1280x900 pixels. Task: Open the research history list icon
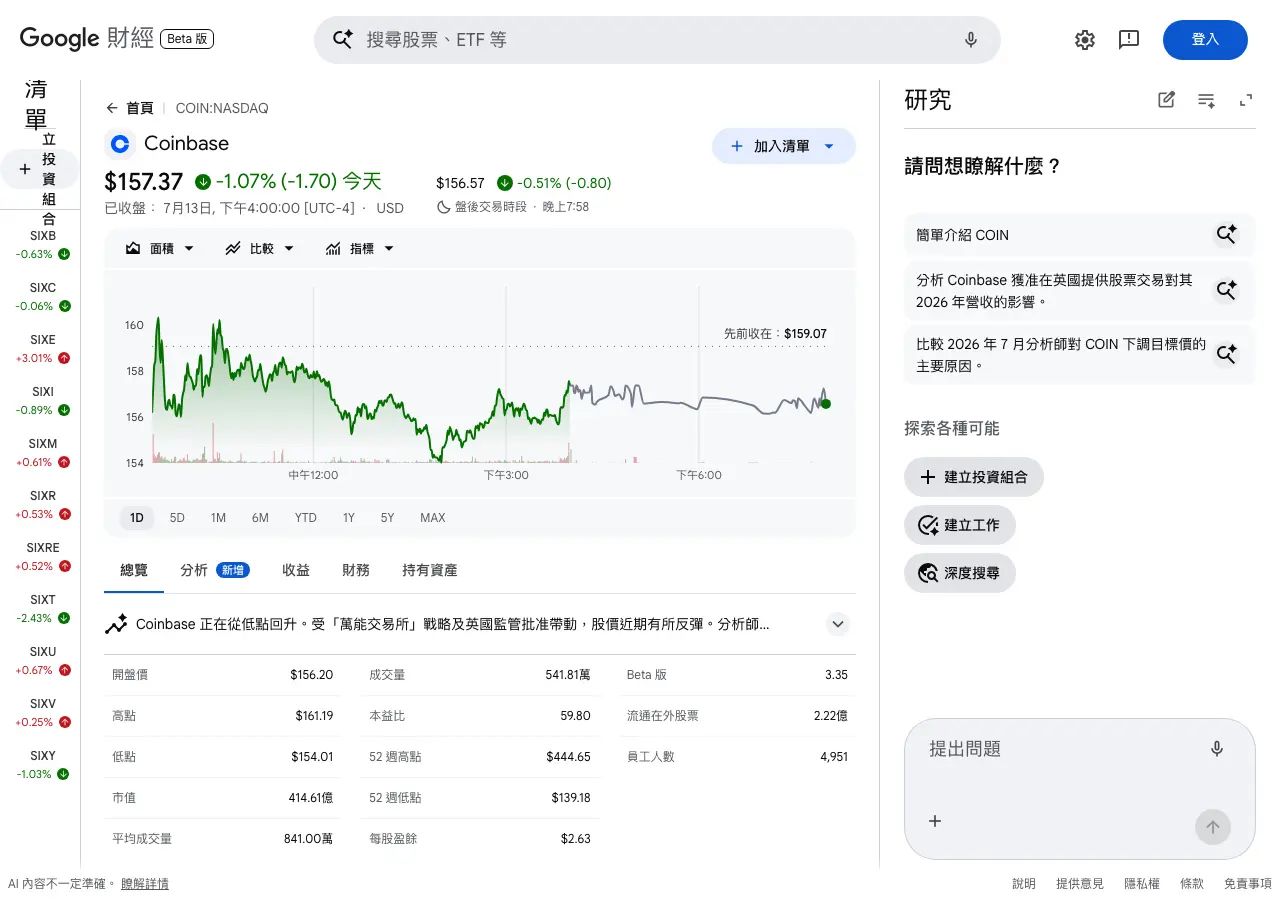(1207, 99)
